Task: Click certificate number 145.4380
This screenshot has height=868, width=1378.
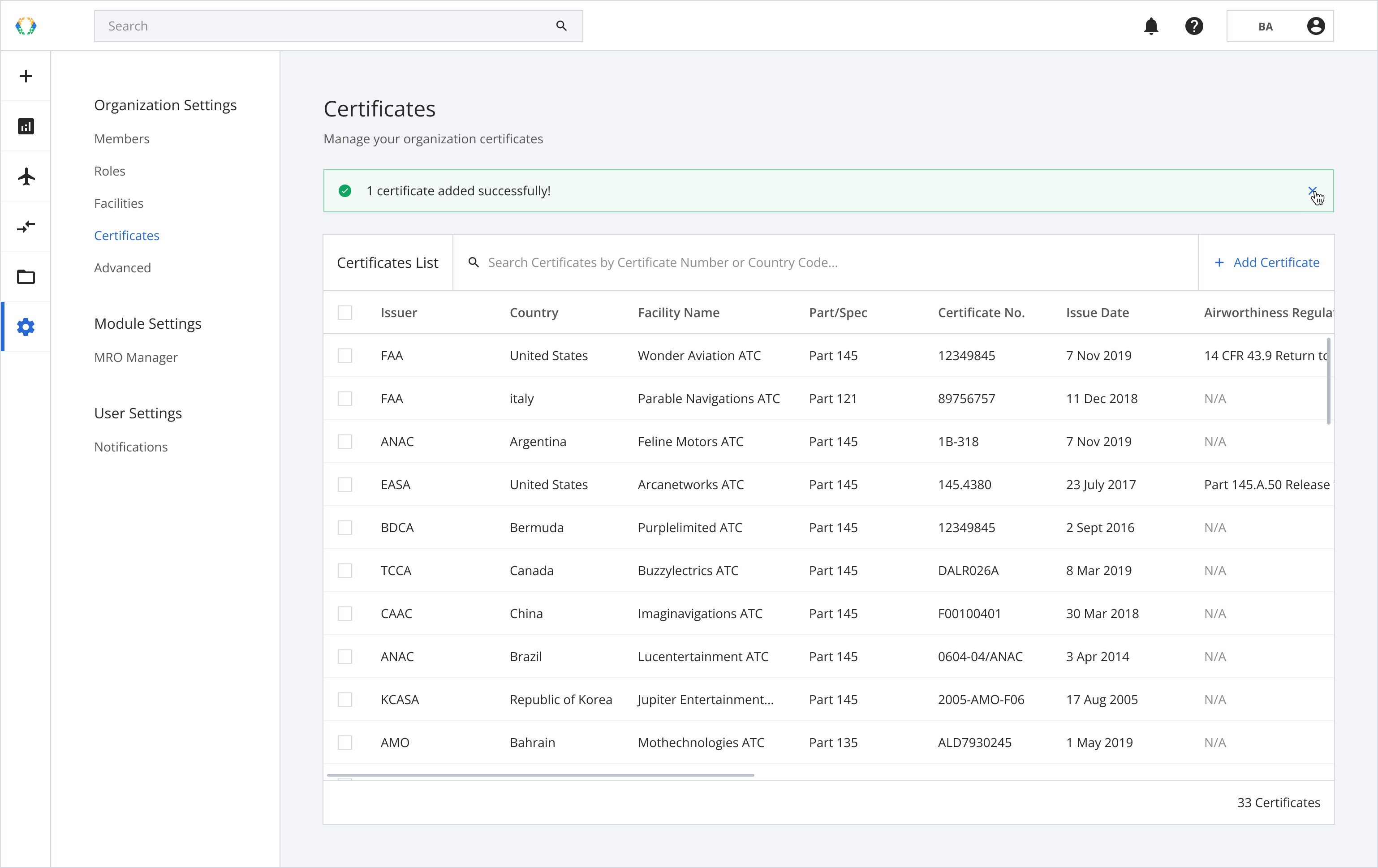Action: [x=965, y=485]
